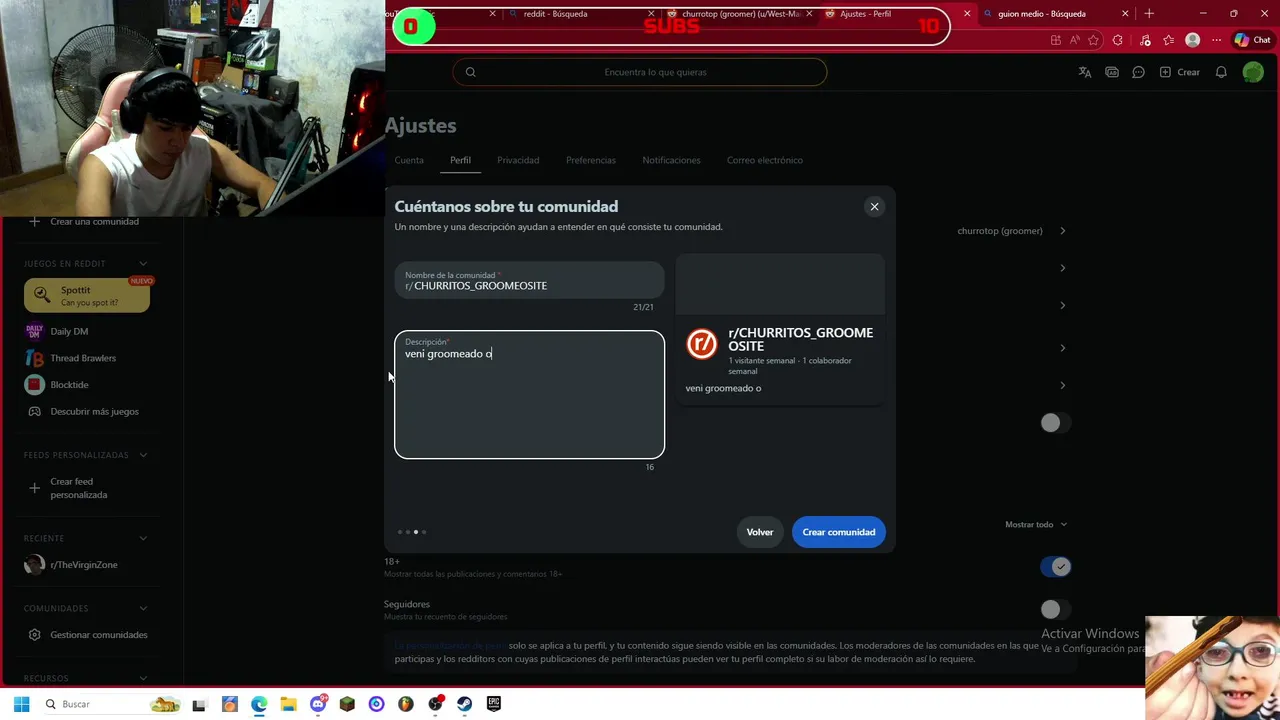The image size is (1280, 720).
Task: Click the Volver button
Action: [760, 532]
